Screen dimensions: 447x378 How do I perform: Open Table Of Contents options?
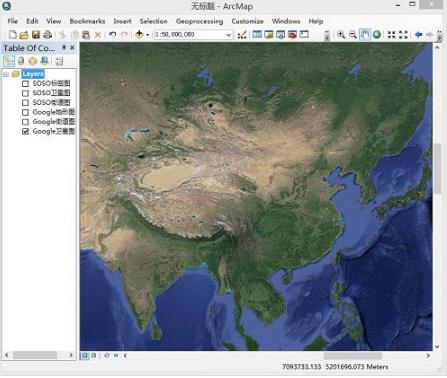tap(59, 61)
